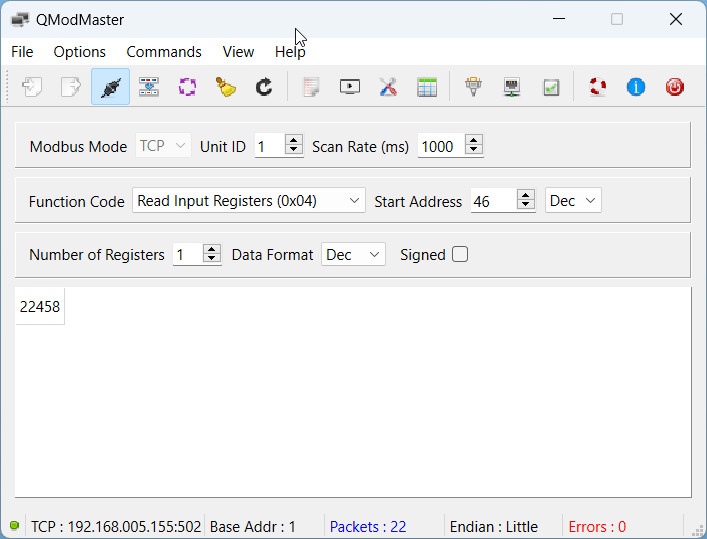Screen dimensions: 707x539
Task: Click the Endian : Little status
Action: 494,526
